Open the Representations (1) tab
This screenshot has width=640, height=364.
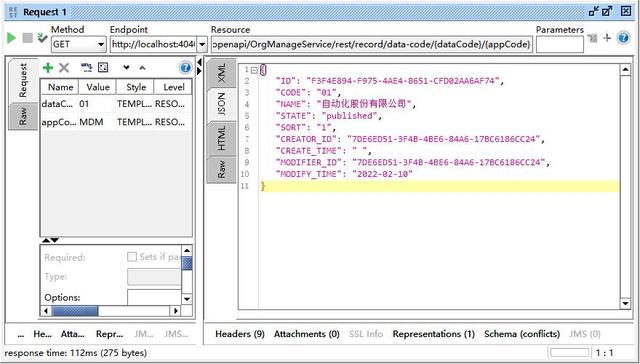[x=433, y=334]
